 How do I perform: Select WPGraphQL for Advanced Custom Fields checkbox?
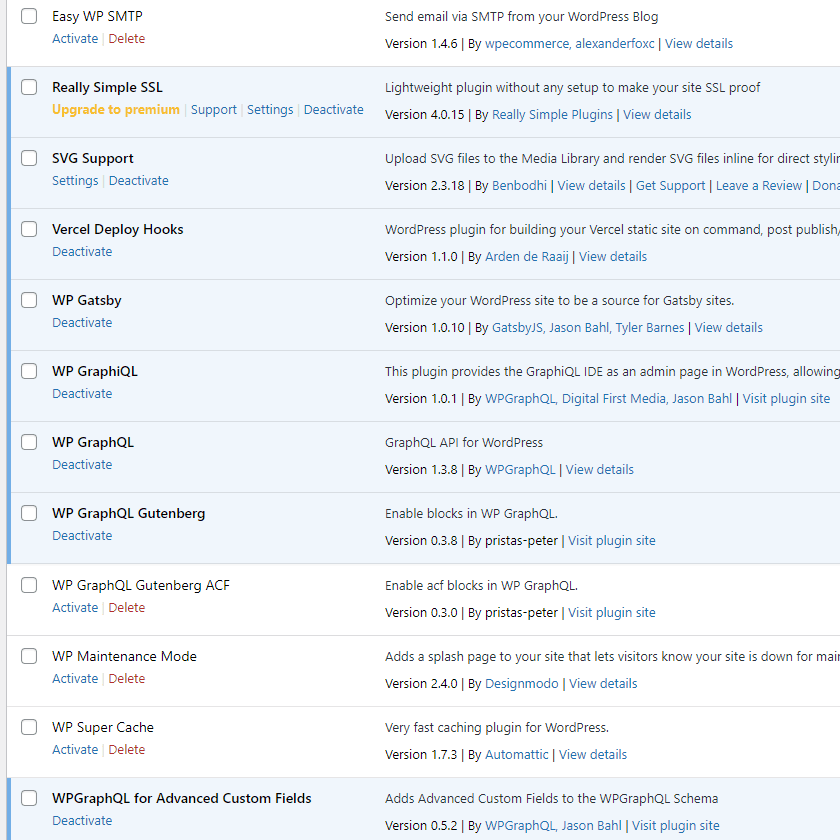click(x=29, y=798)
